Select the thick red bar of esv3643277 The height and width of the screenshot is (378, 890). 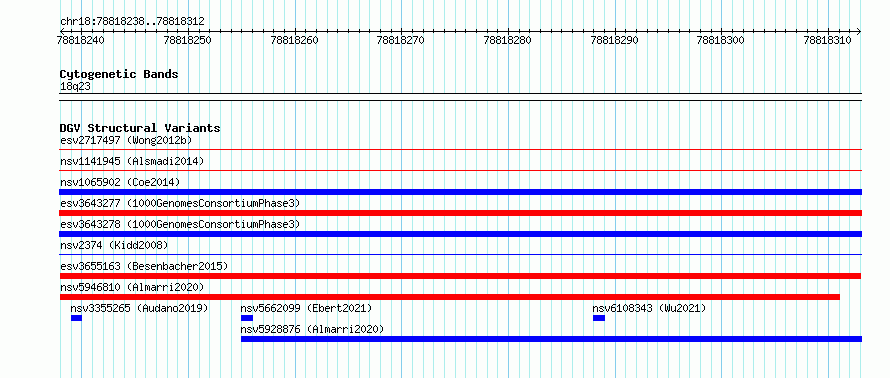(x=461, y=213)
